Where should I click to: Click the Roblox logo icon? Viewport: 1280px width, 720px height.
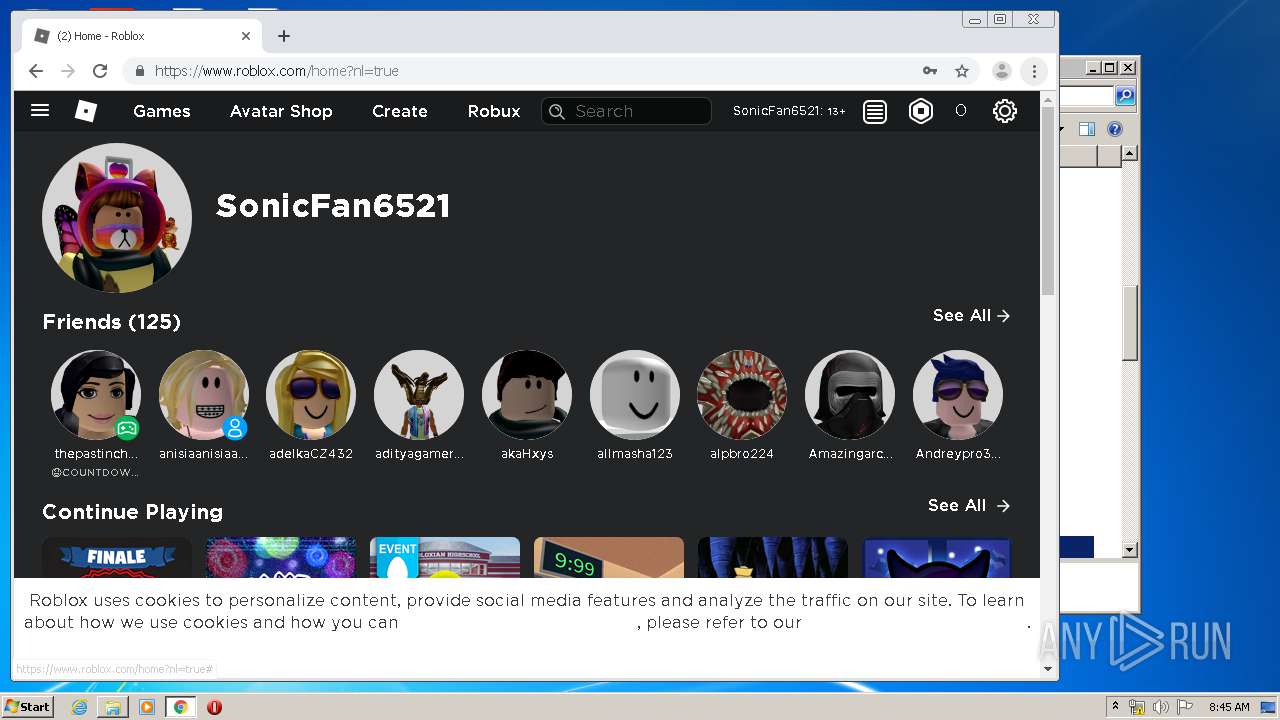(86, 111)
